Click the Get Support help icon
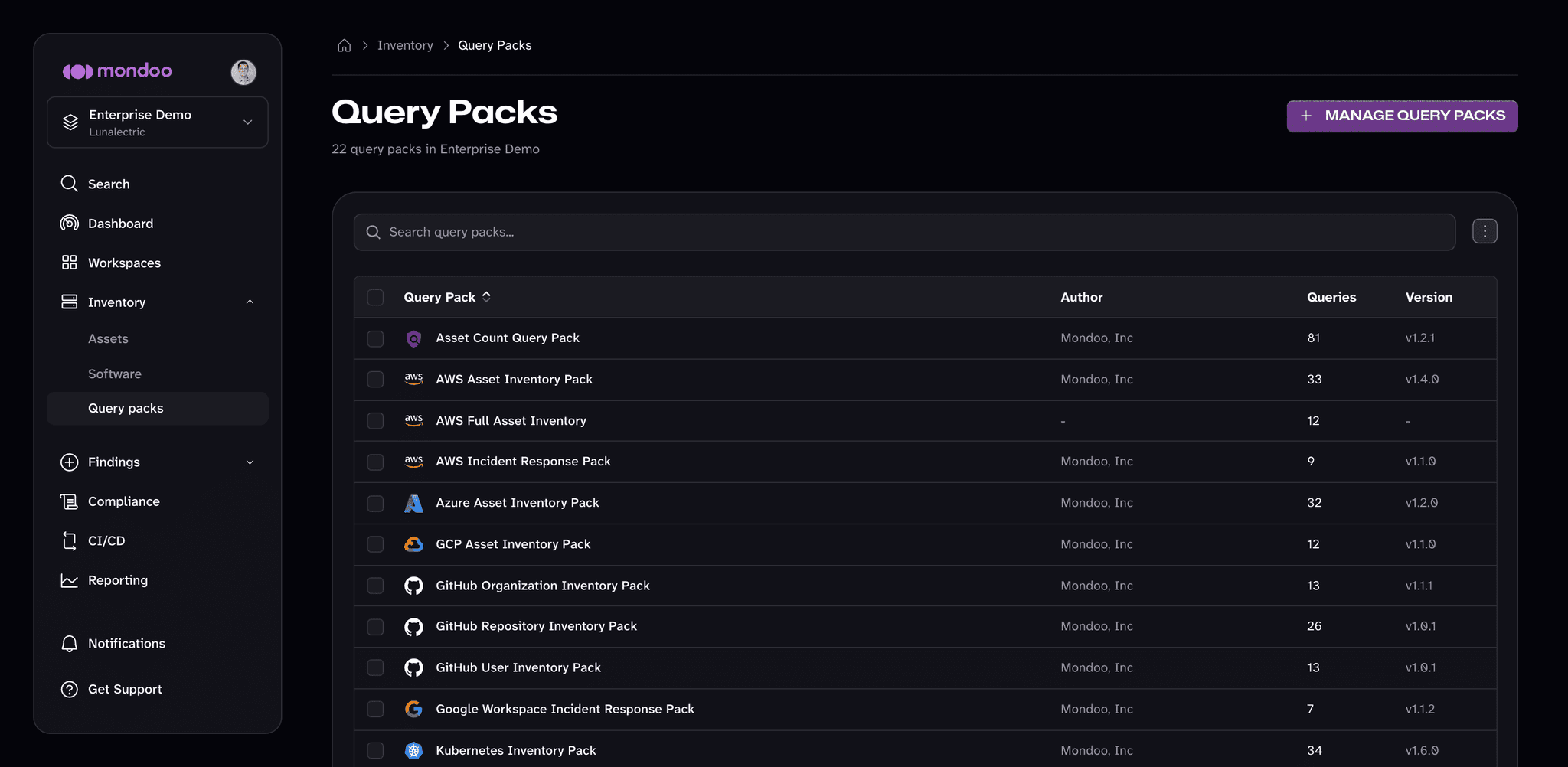Screen dimensions: 1568x767 point(70,690)
